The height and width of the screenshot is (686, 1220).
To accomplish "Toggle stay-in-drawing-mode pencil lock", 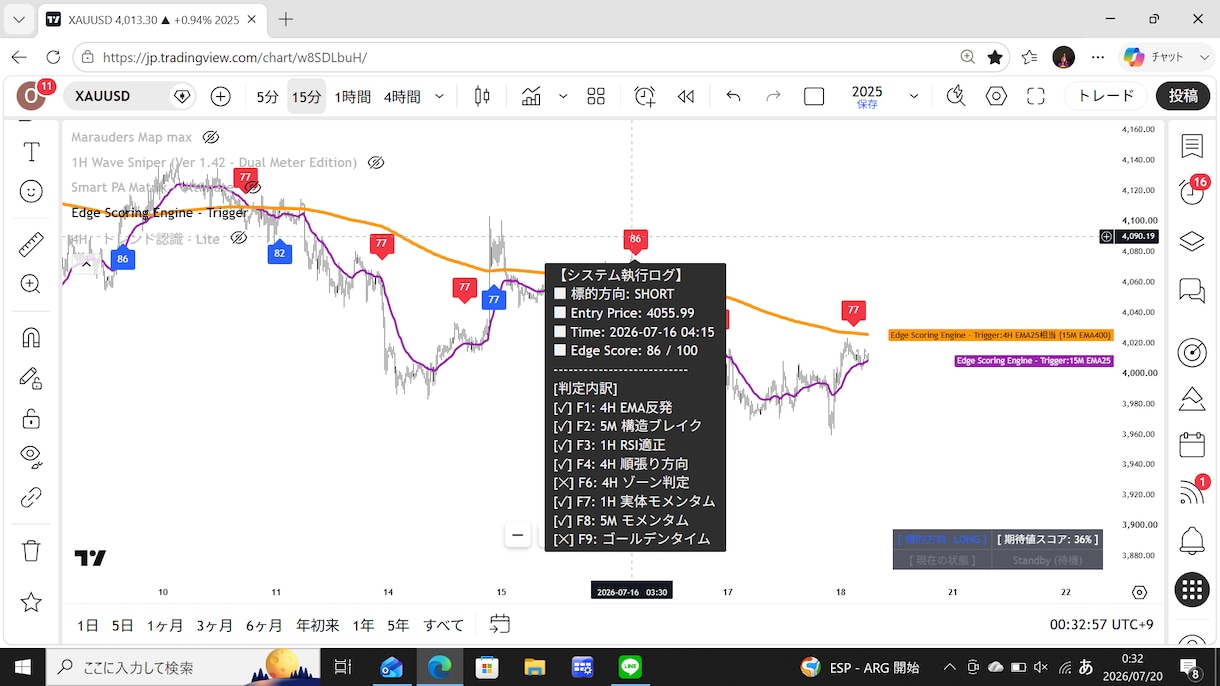I will (x=31, y=377).
